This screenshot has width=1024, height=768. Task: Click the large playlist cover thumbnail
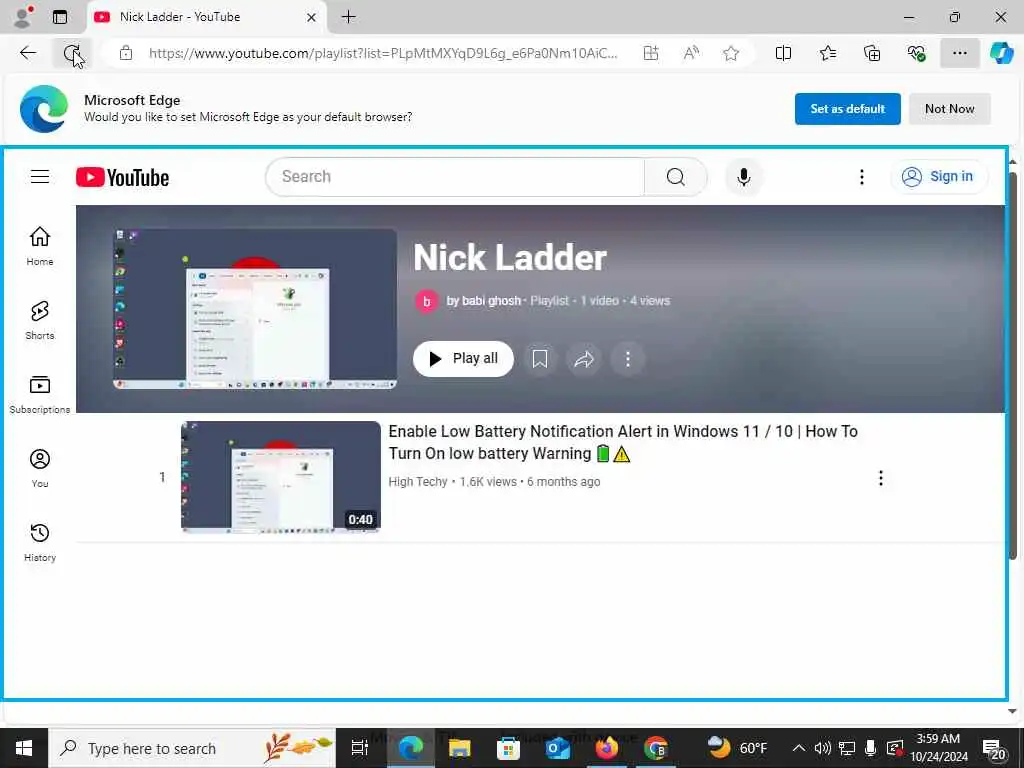(x=255, y=309)
